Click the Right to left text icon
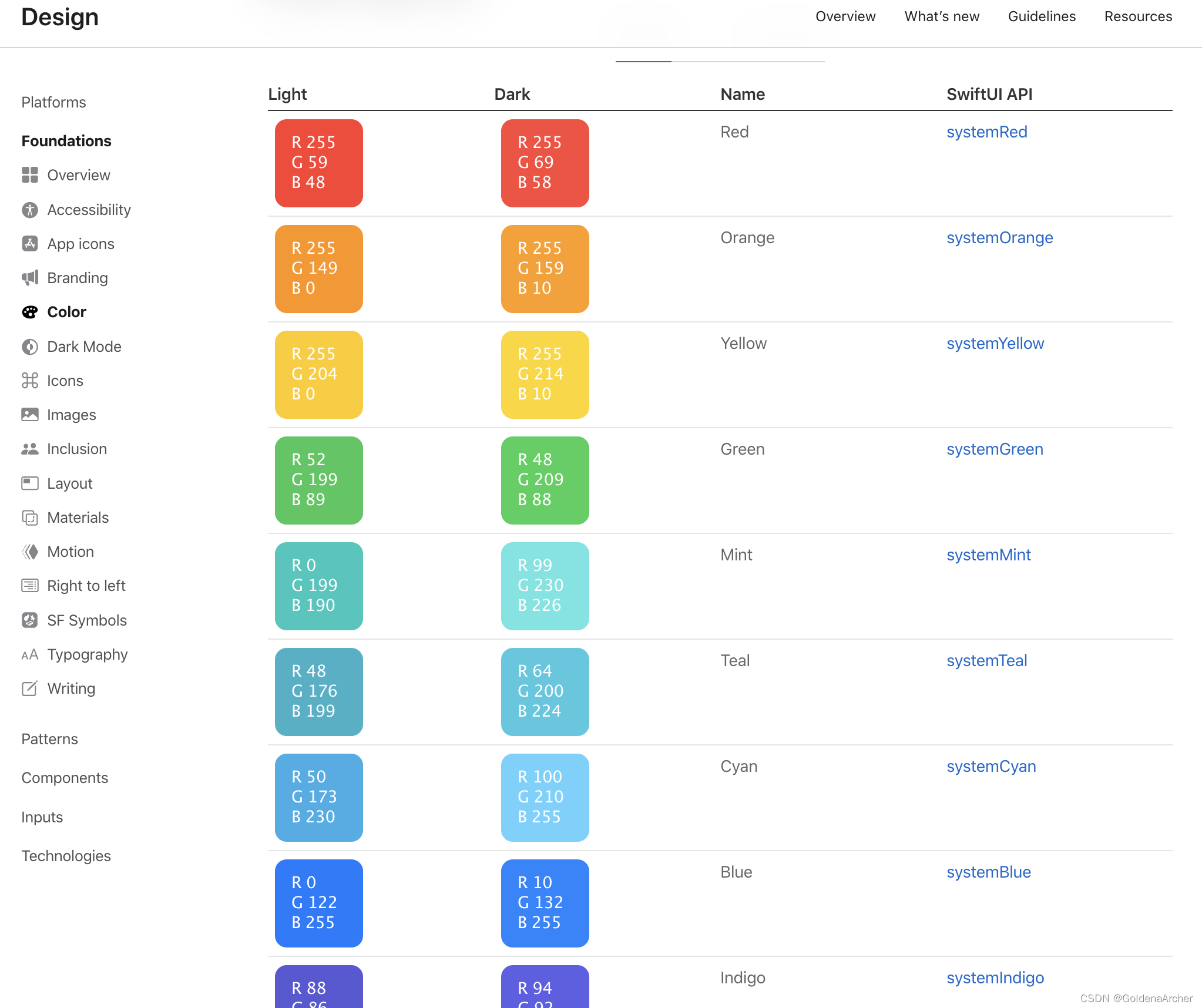Viewport: 1202px width, 1008px height. (x=30, y=586)
